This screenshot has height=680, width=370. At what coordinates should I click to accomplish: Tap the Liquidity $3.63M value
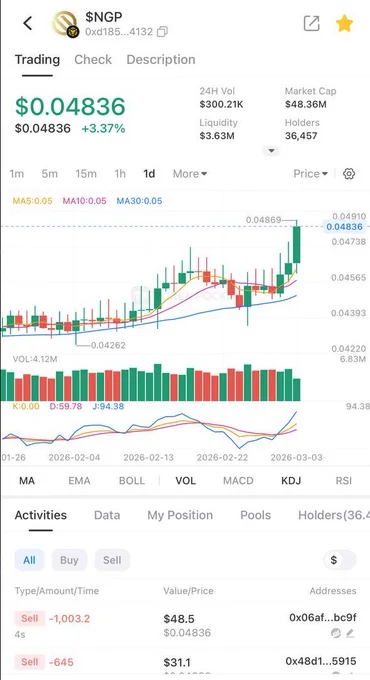(217, 136)
